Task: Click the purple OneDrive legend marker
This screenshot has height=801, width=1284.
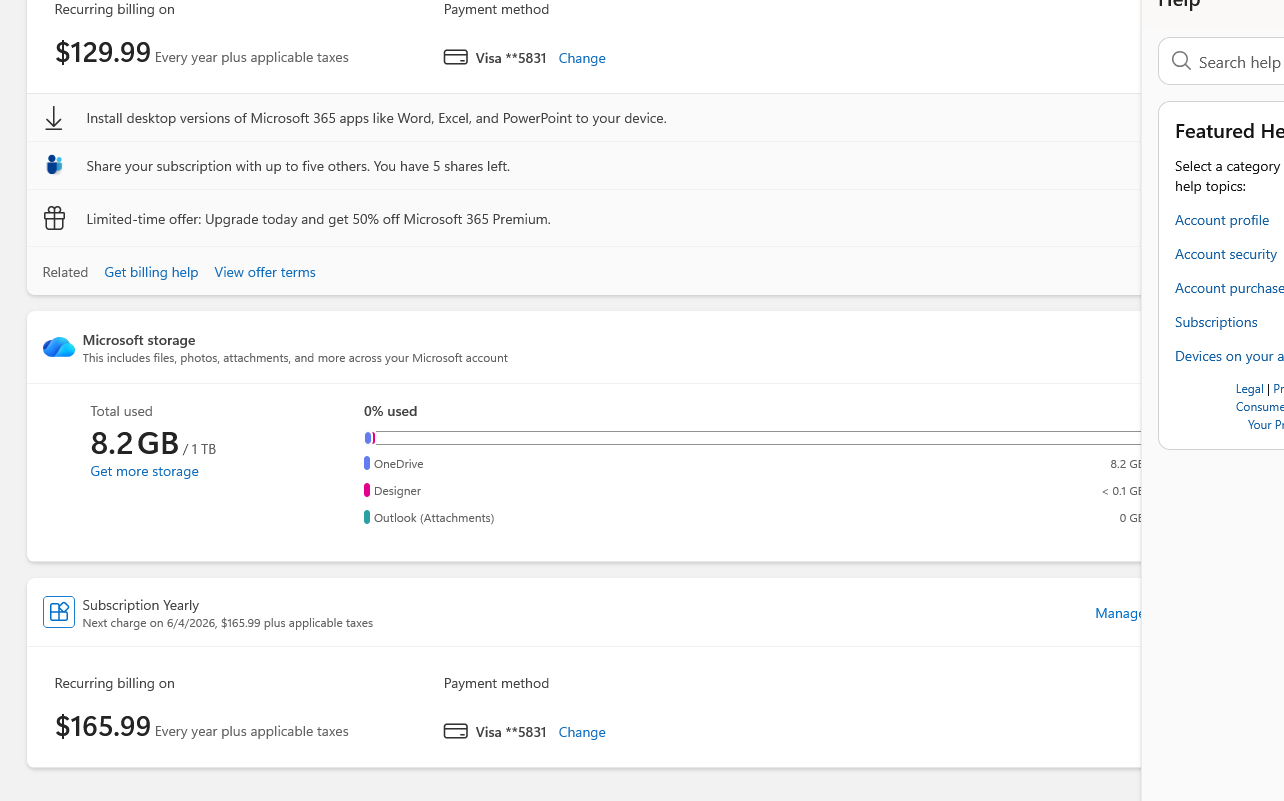Action: [x=367, y=463]
